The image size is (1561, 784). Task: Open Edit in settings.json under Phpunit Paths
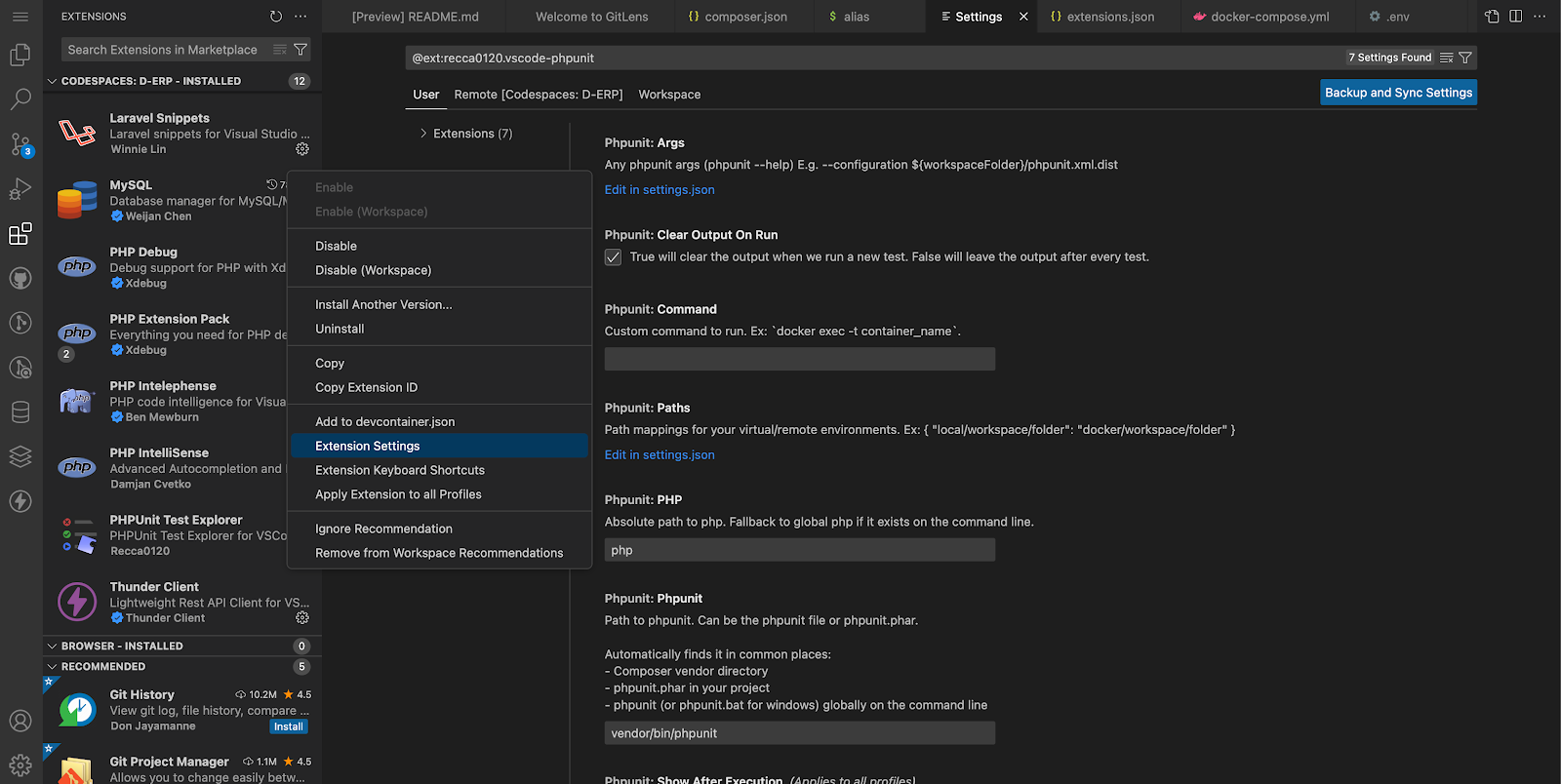click(660, 455)
